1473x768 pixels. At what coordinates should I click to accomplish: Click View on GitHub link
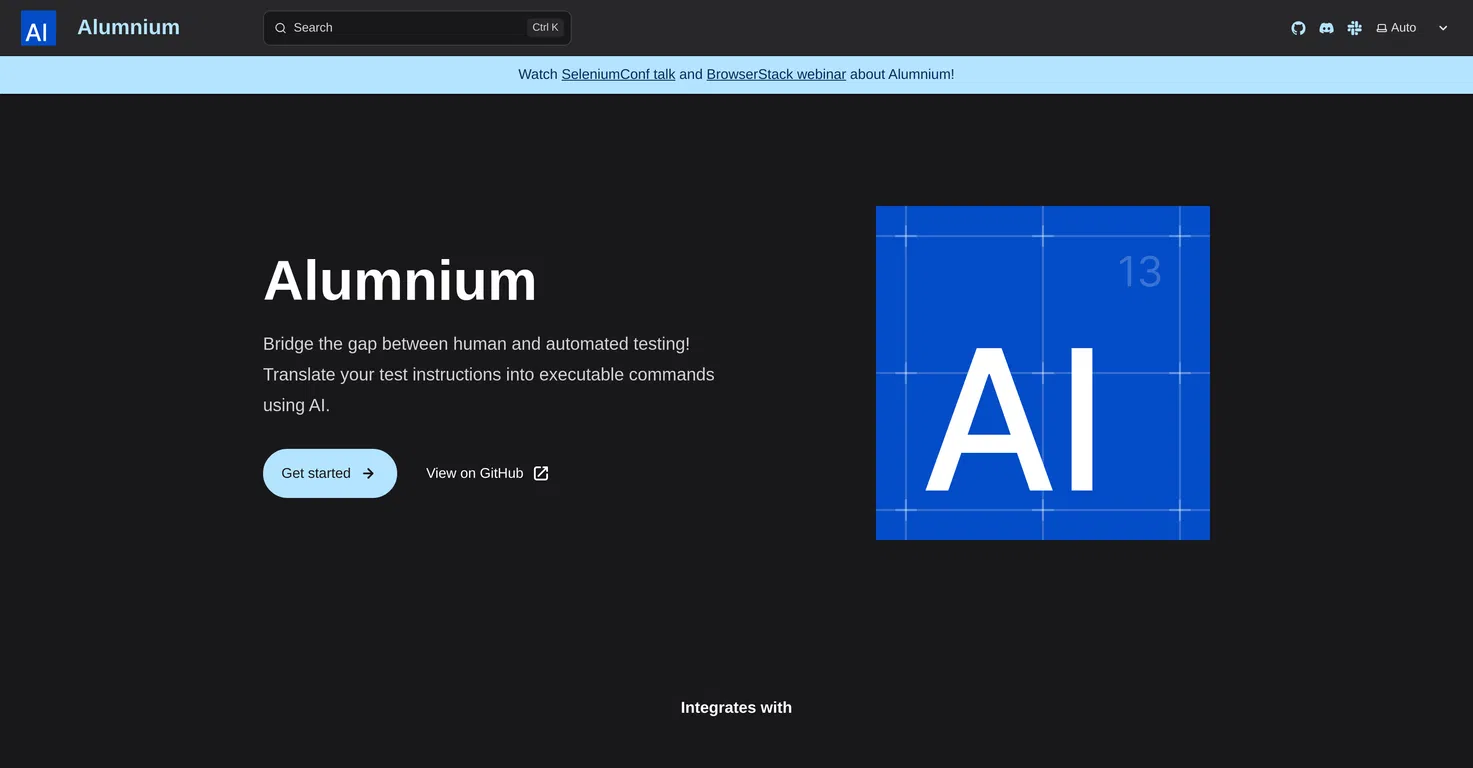click(x=487, y=473)
